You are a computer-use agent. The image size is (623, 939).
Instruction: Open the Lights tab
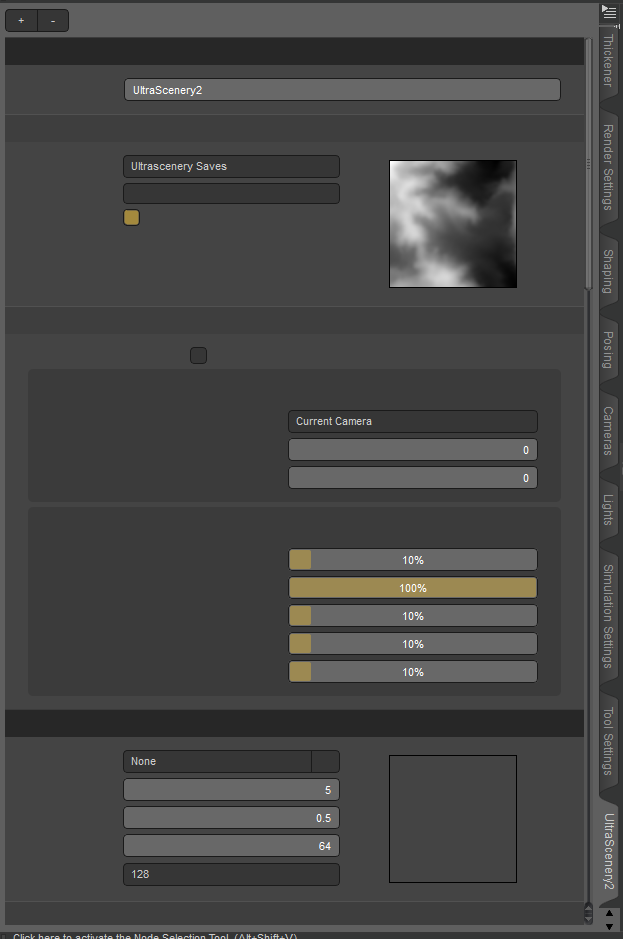coord(608,510)
